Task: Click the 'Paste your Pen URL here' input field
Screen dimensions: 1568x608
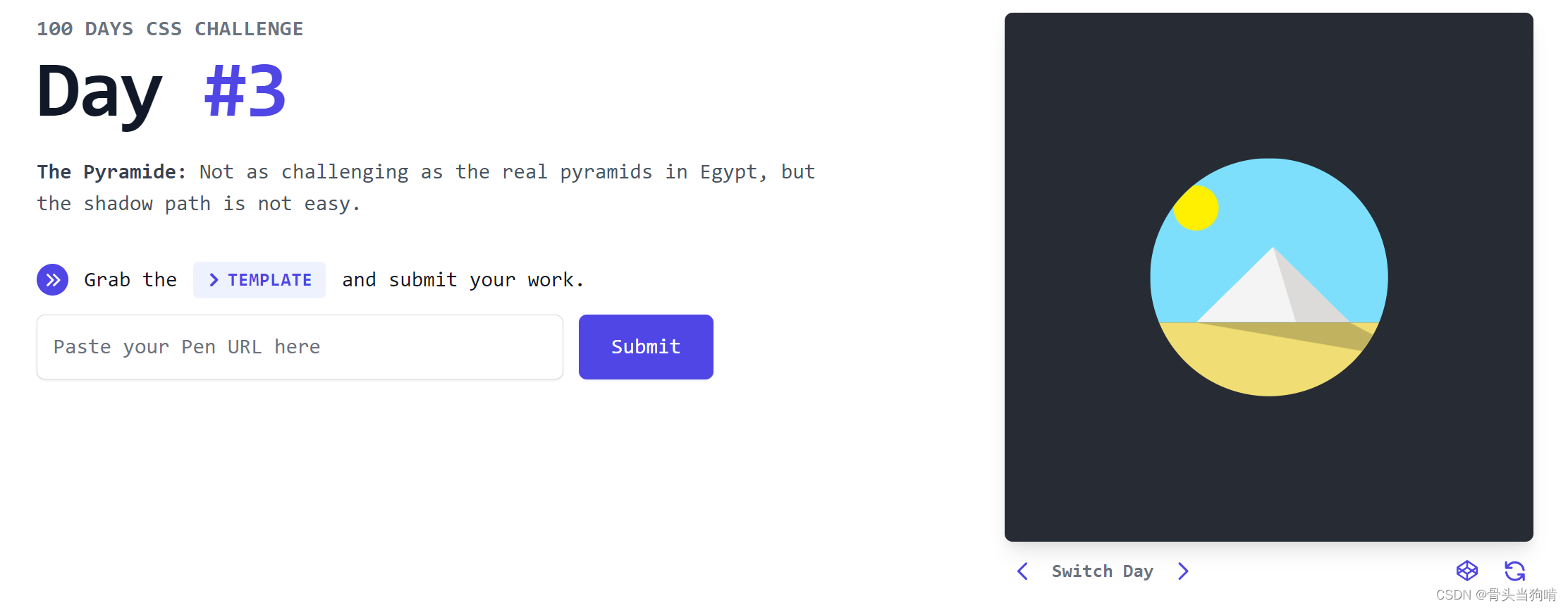Action: click(300, 346)
